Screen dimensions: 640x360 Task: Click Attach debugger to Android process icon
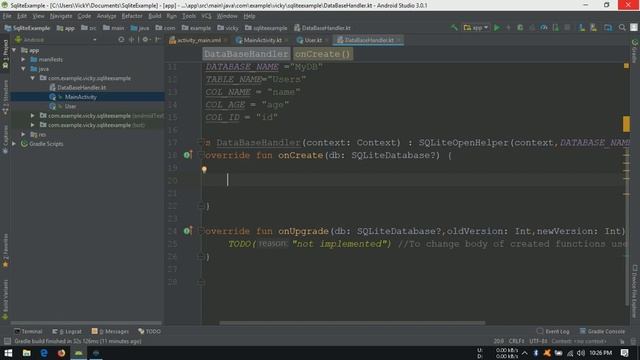click(556, 28)
